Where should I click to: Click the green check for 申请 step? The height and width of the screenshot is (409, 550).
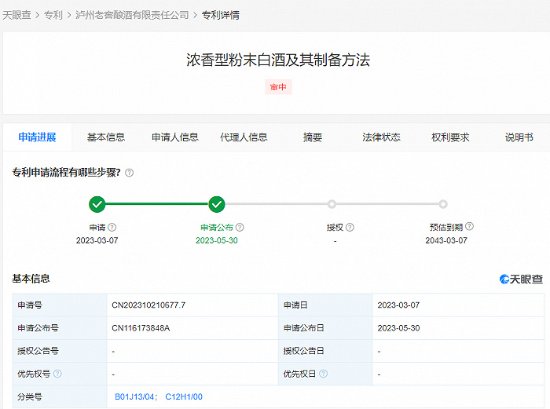pos(97,204)
